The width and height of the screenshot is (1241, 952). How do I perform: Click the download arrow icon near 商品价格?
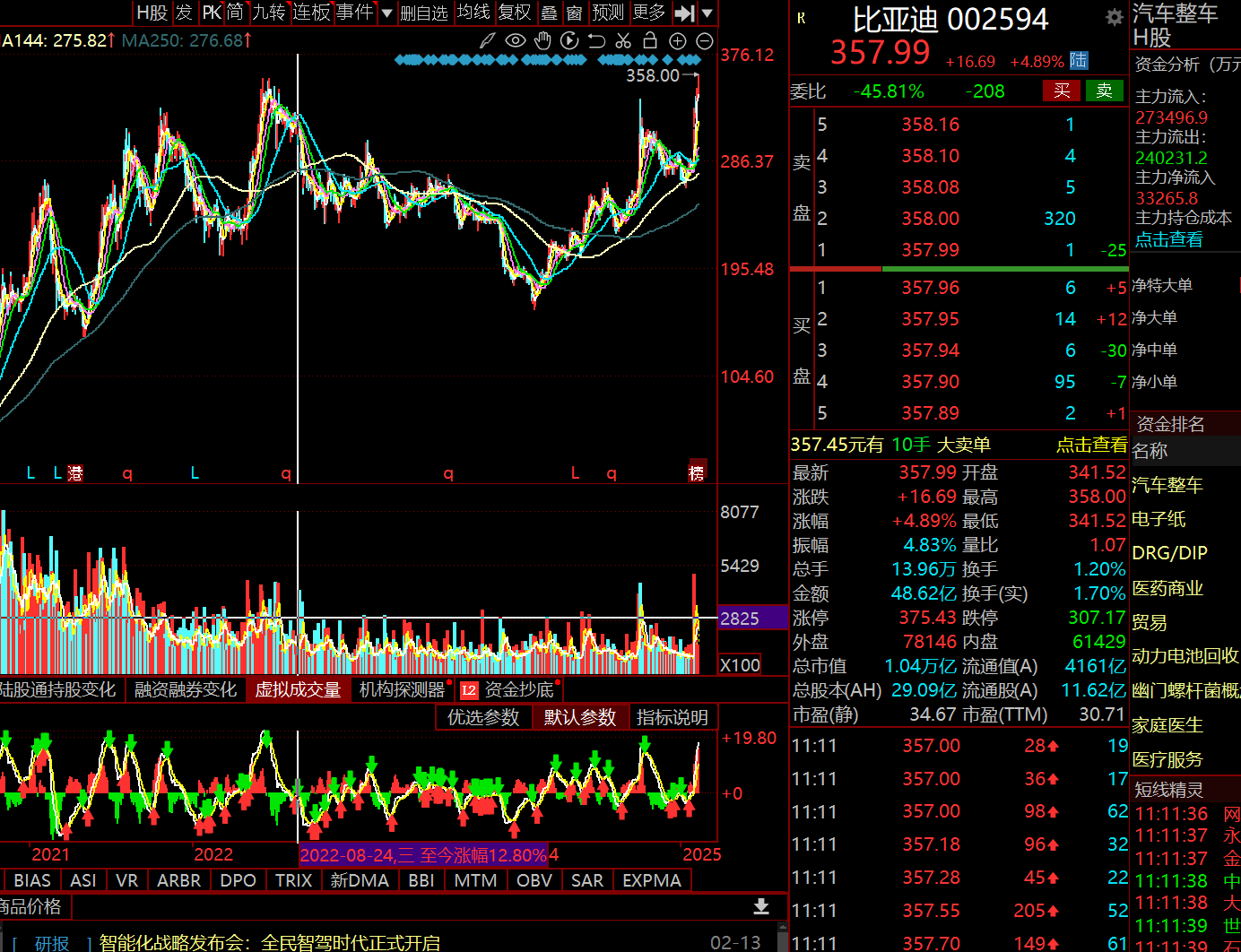pyautogui.click(x=761, y=907)
